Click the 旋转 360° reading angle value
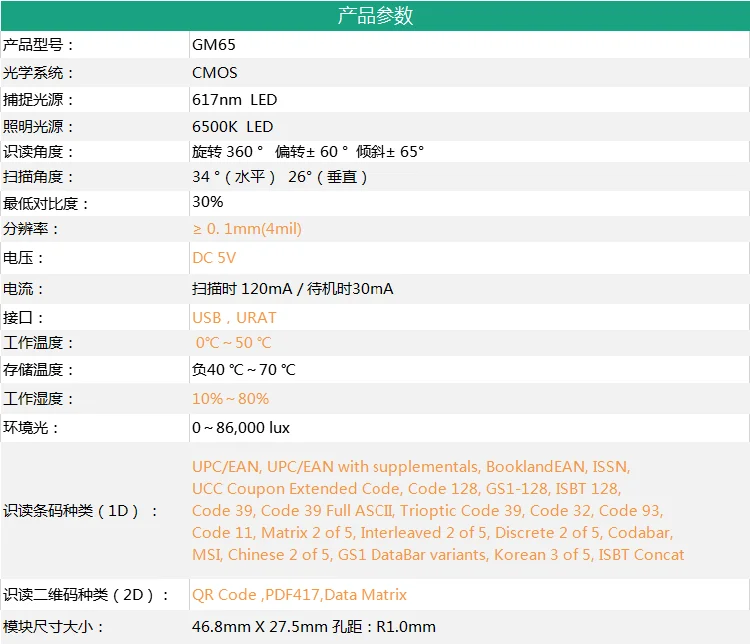 tap(308, 152)
